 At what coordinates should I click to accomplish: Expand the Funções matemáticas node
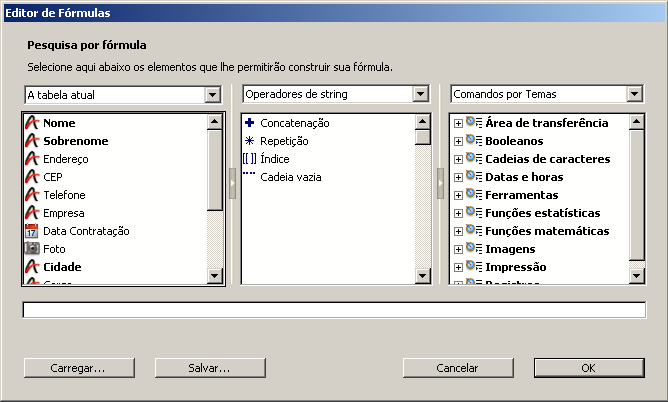point(458,231)
